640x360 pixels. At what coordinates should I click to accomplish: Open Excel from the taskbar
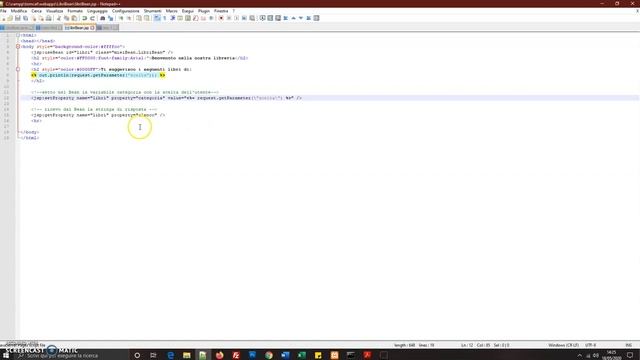pos(302,356)
